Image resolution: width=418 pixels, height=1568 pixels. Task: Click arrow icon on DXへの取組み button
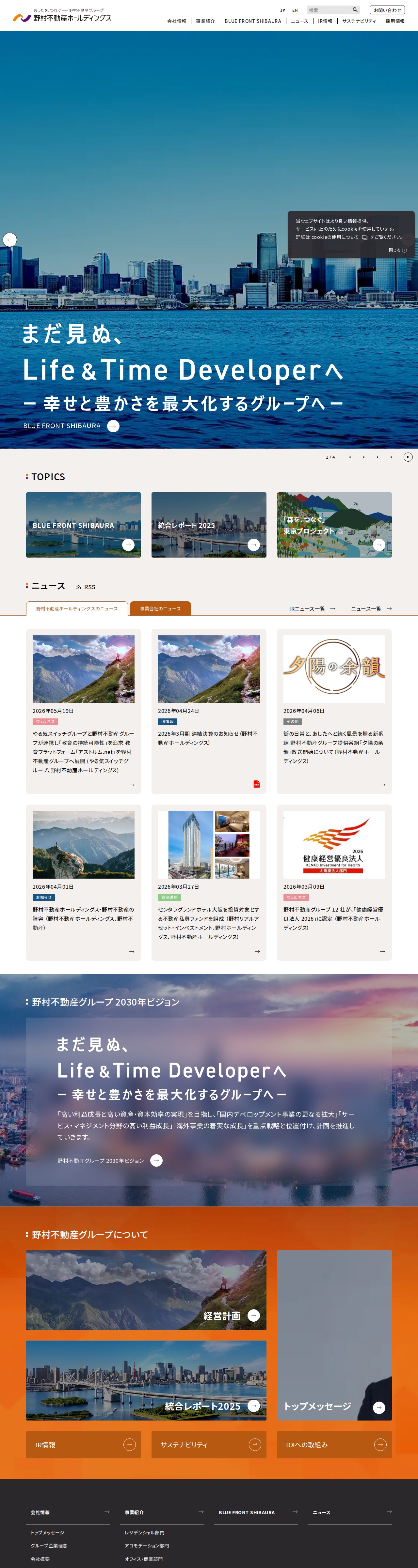point(380,1444)
